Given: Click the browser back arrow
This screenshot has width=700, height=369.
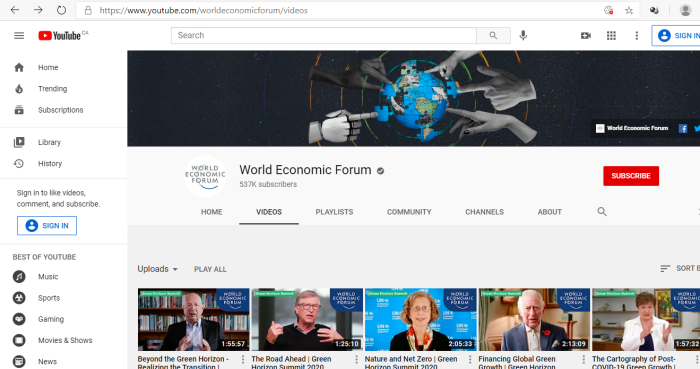Looking at the screenshot, I should click(15, 10).
